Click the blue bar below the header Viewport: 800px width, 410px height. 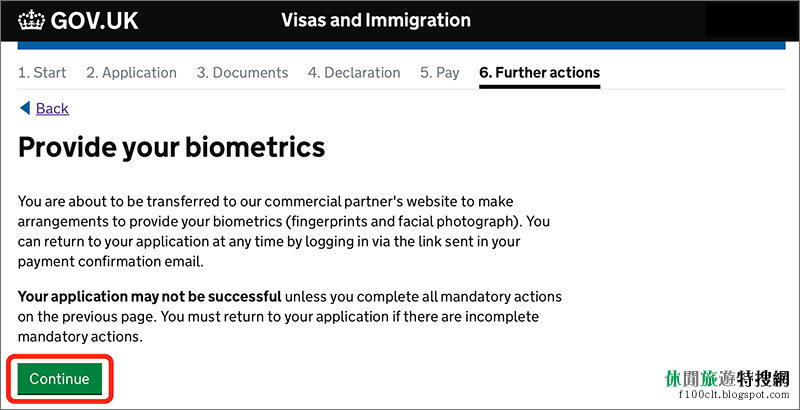pyautogui.click(x=401, y=45)
